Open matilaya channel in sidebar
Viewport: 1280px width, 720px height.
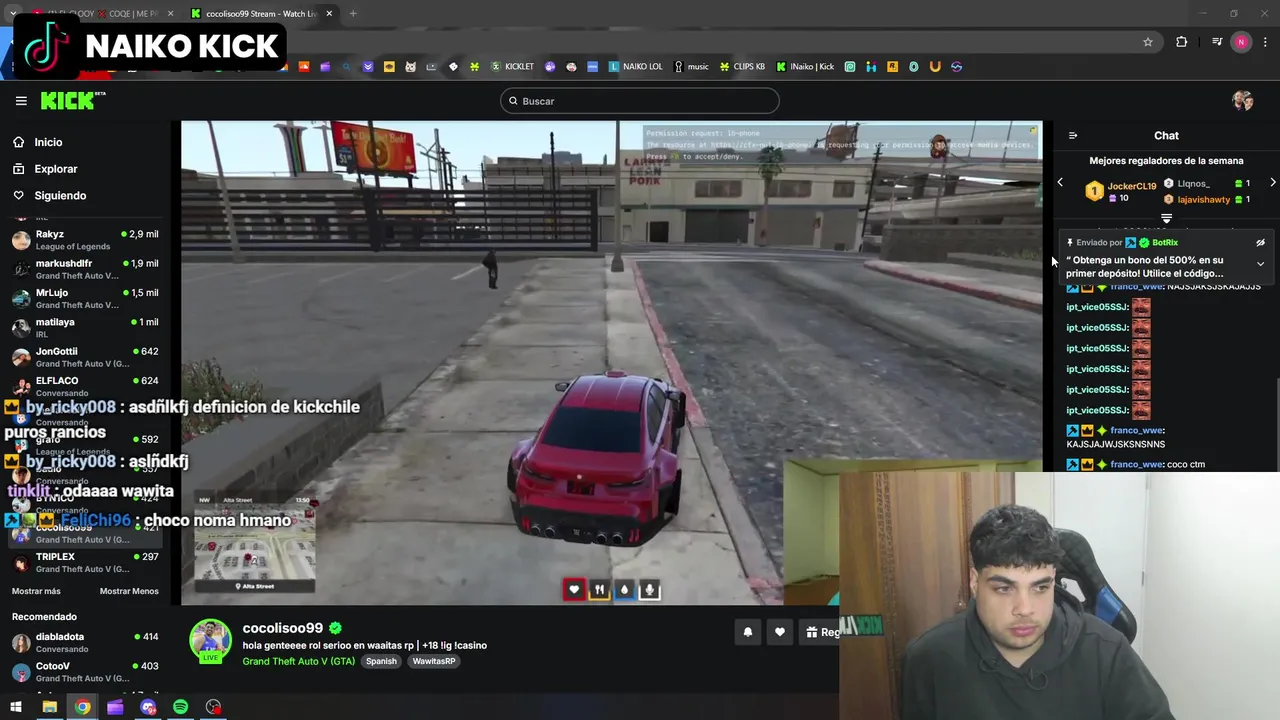pos(84,328)
